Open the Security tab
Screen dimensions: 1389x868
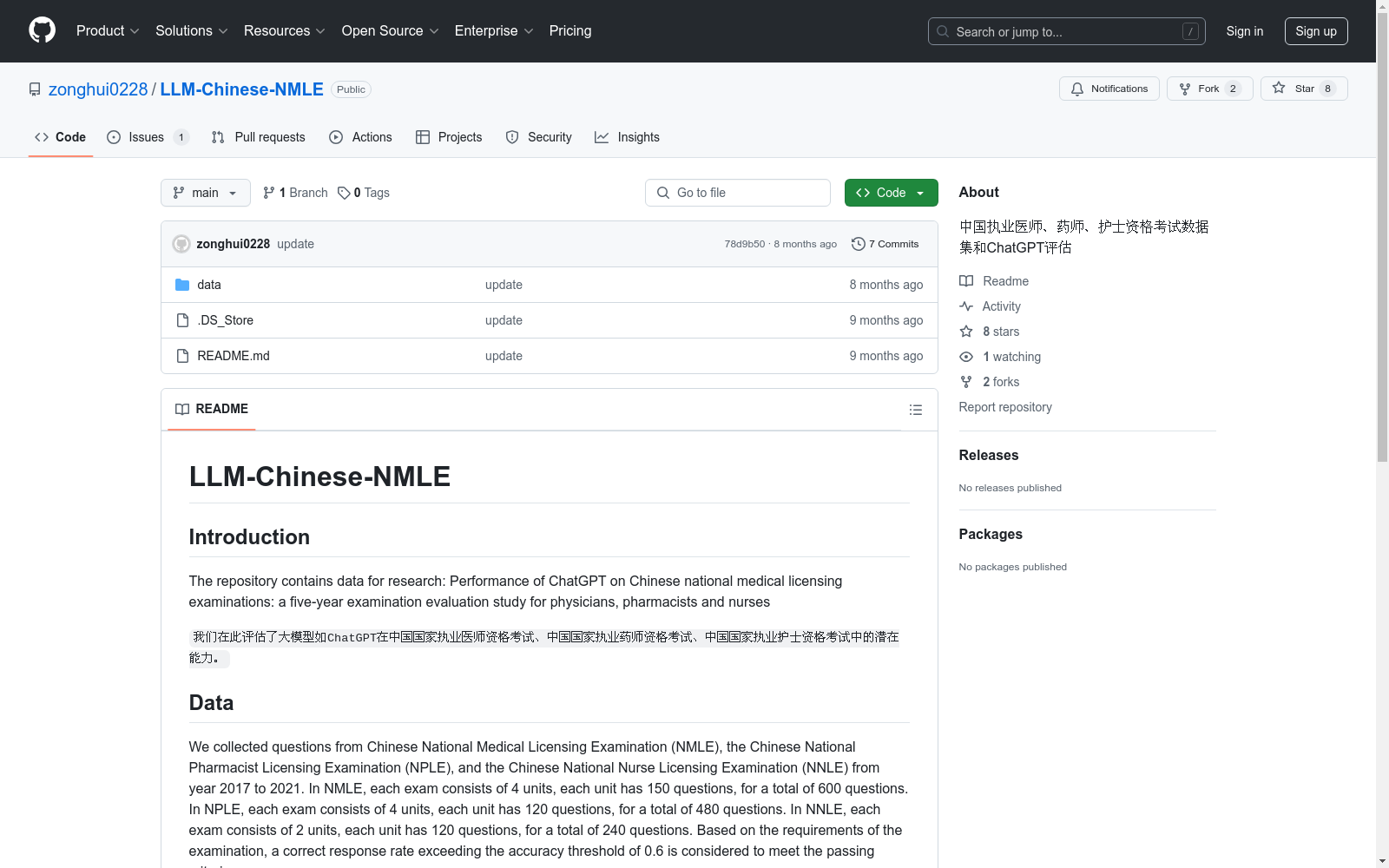(x=539, y=137)
